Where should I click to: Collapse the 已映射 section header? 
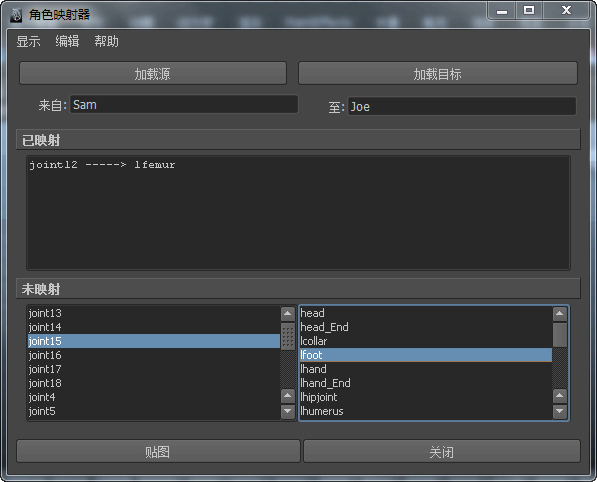(x=298, y=140)
